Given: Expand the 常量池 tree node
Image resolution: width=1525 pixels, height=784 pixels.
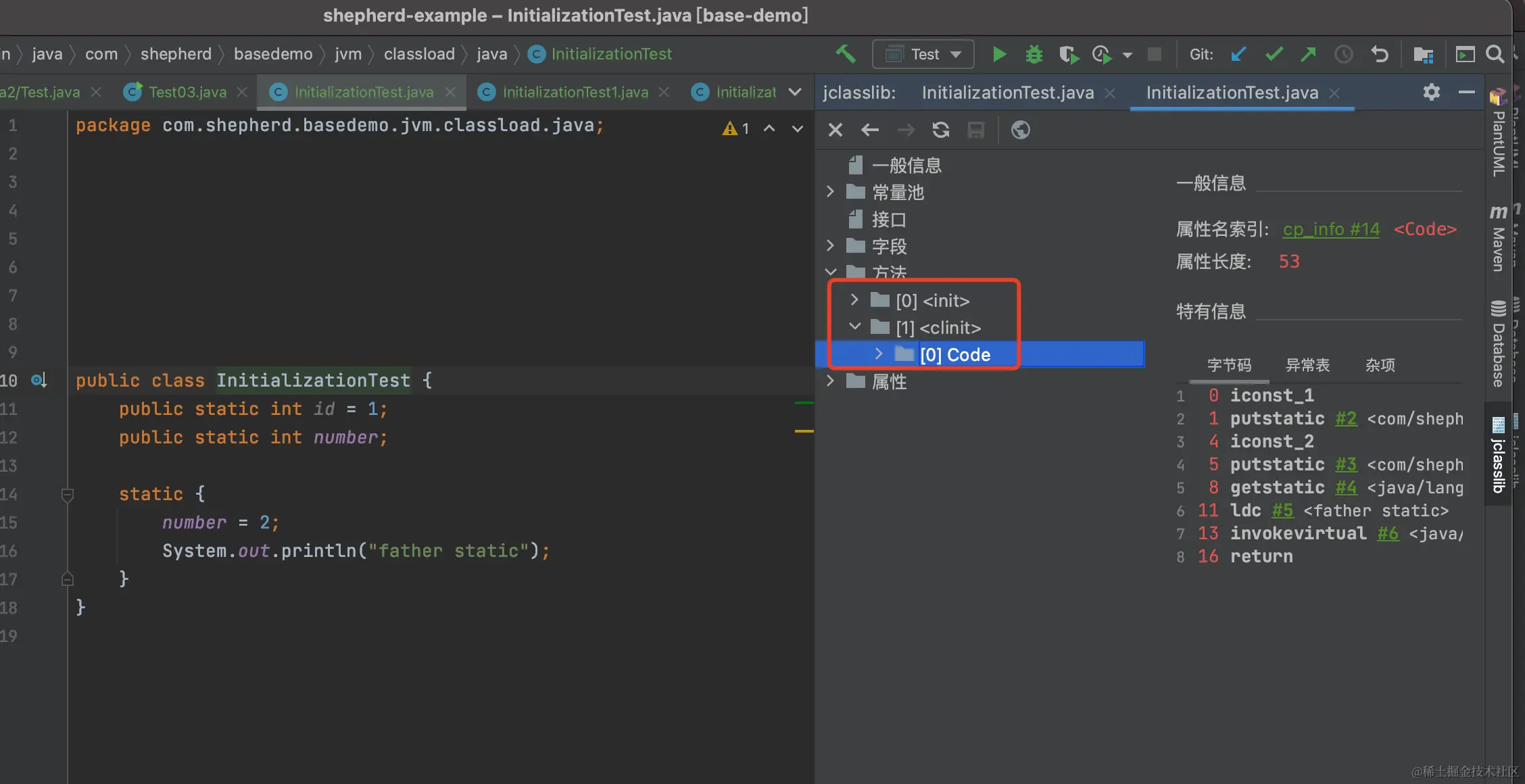Looking at the screenshot, I should tap(831, 192).
